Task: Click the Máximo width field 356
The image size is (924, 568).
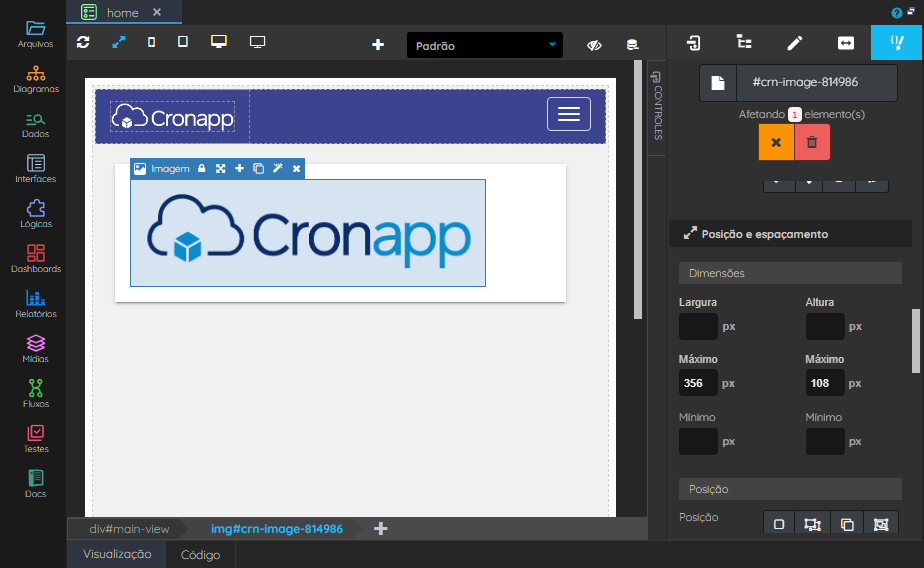Action: tap(698, 383)
